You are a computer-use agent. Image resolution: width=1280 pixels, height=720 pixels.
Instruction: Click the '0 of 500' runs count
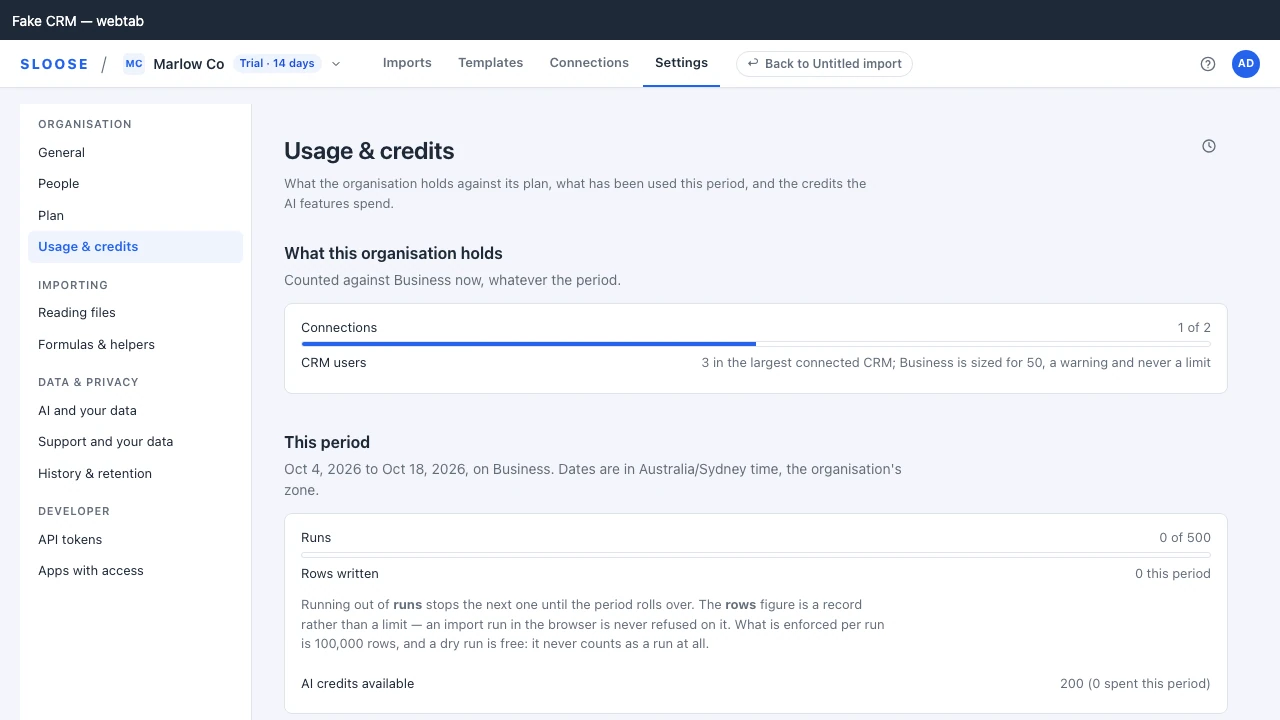click(x=1185, y=538)
